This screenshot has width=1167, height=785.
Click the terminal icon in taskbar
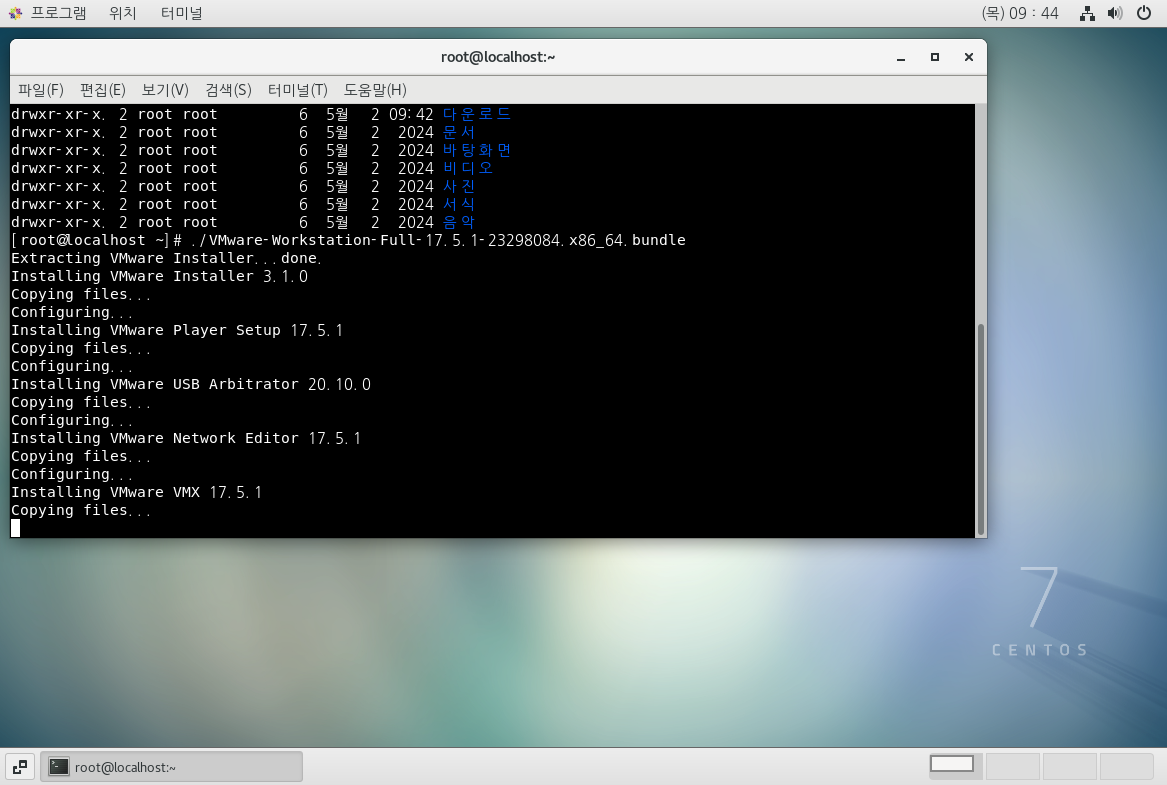tap(59, 767)
